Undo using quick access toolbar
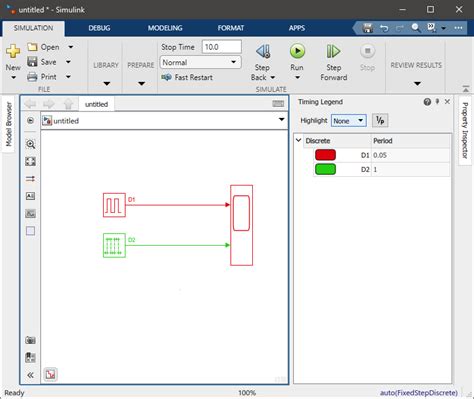This screenshot has width=474, height=399. 384,28
